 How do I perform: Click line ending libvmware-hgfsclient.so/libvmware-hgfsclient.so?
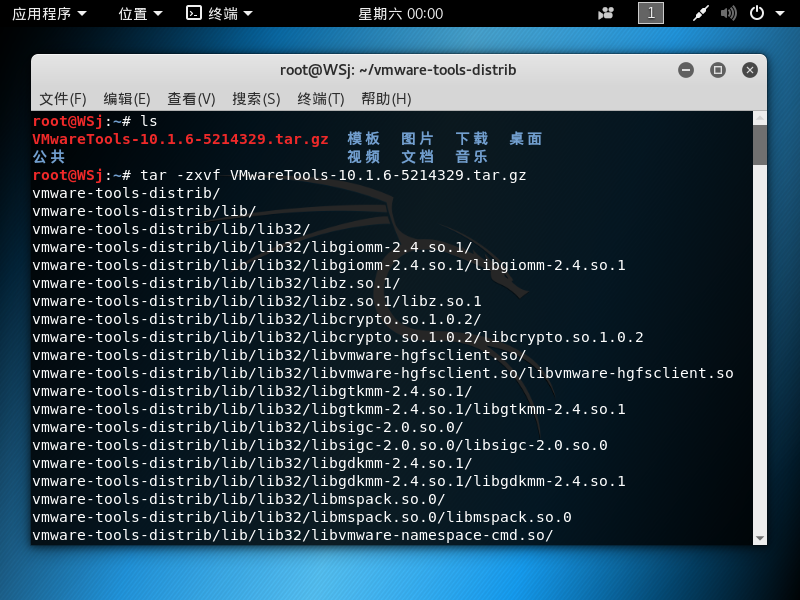pyautogui.click(x=383, y=373)
